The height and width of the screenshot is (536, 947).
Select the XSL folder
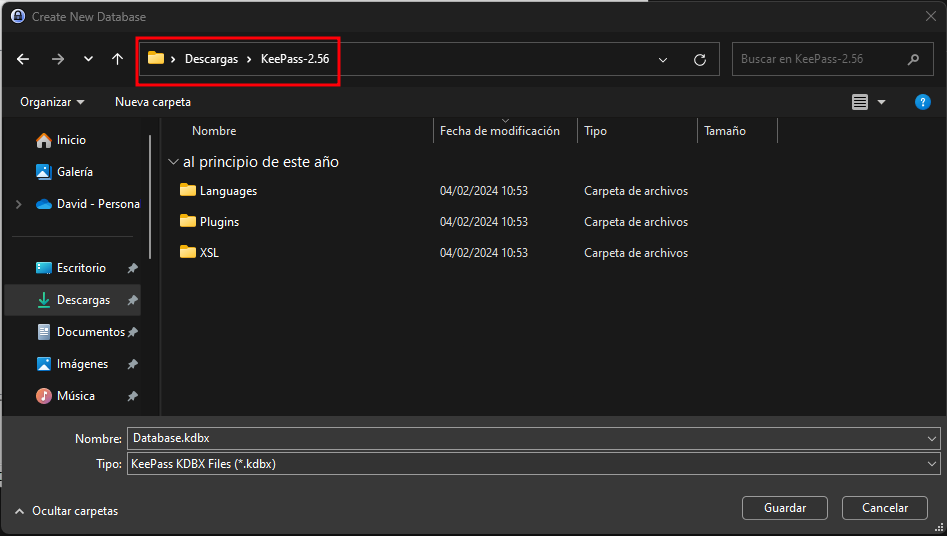coord(209,253)
